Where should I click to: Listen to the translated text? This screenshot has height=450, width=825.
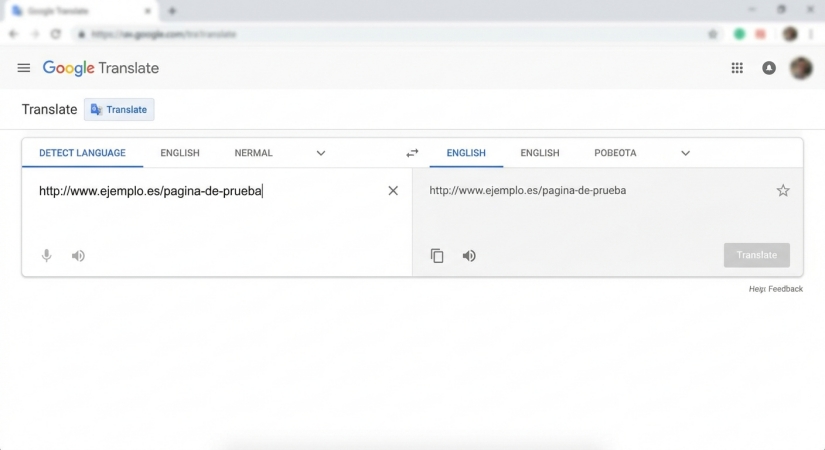pos(469,256)
